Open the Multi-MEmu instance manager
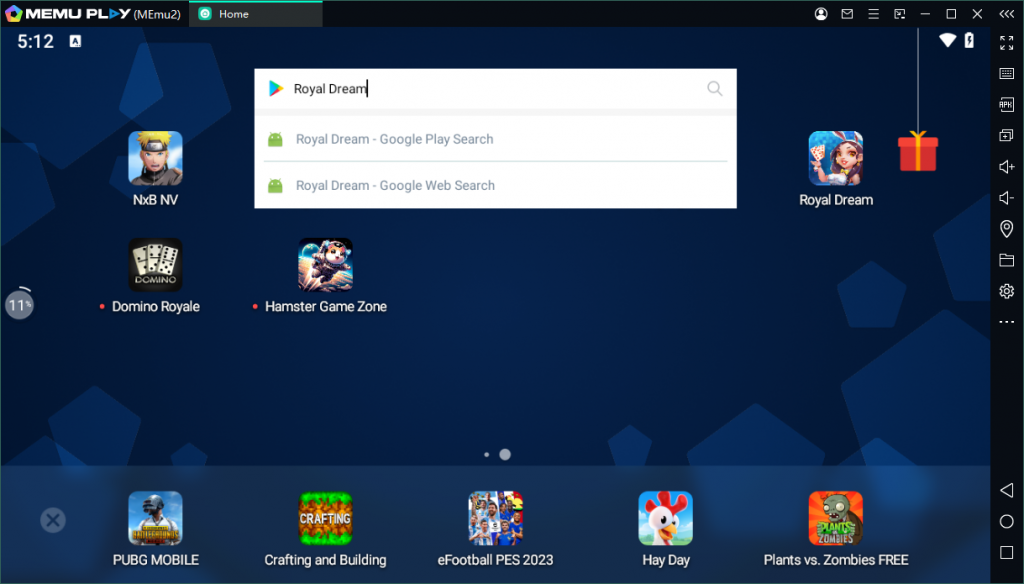Image resolution: width=1024 pixels, height=584 pixels. tap(1007, 135)
